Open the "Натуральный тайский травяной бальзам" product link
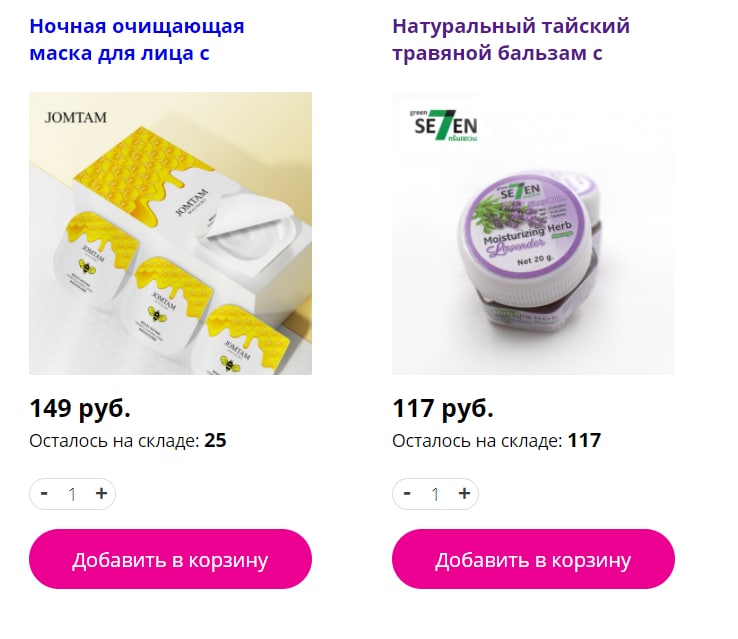This screenshot has height=639, width=738. [511, 40]
